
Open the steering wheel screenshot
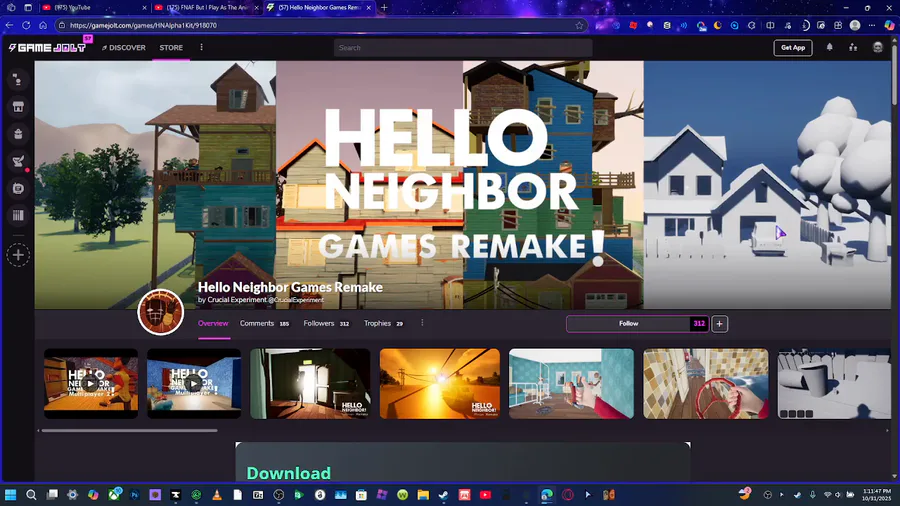(x=705, y=383)
